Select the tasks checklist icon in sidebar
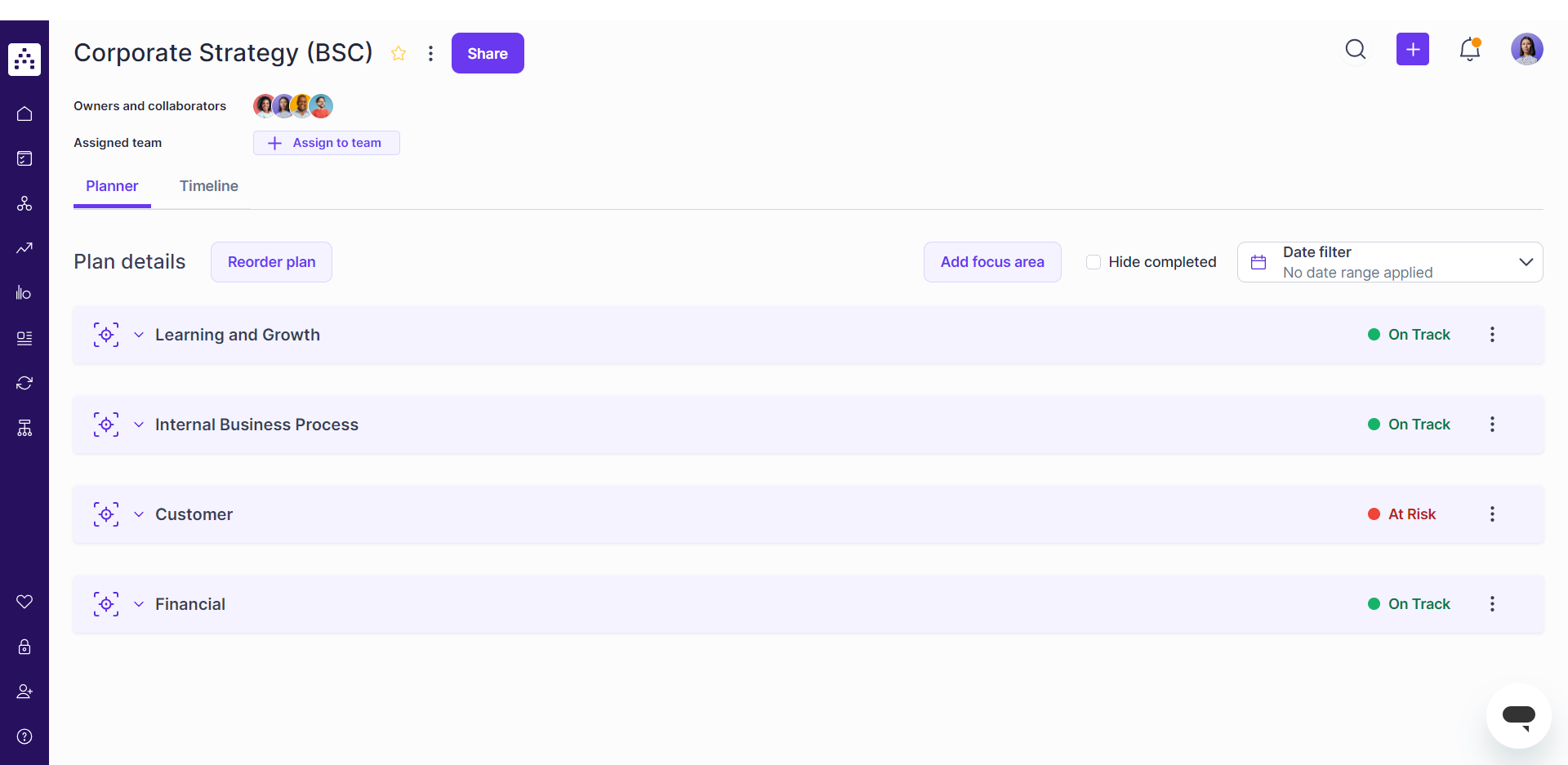Viewport: 1568px width, 765px height. pyautogui.click(x=24, y=158)
